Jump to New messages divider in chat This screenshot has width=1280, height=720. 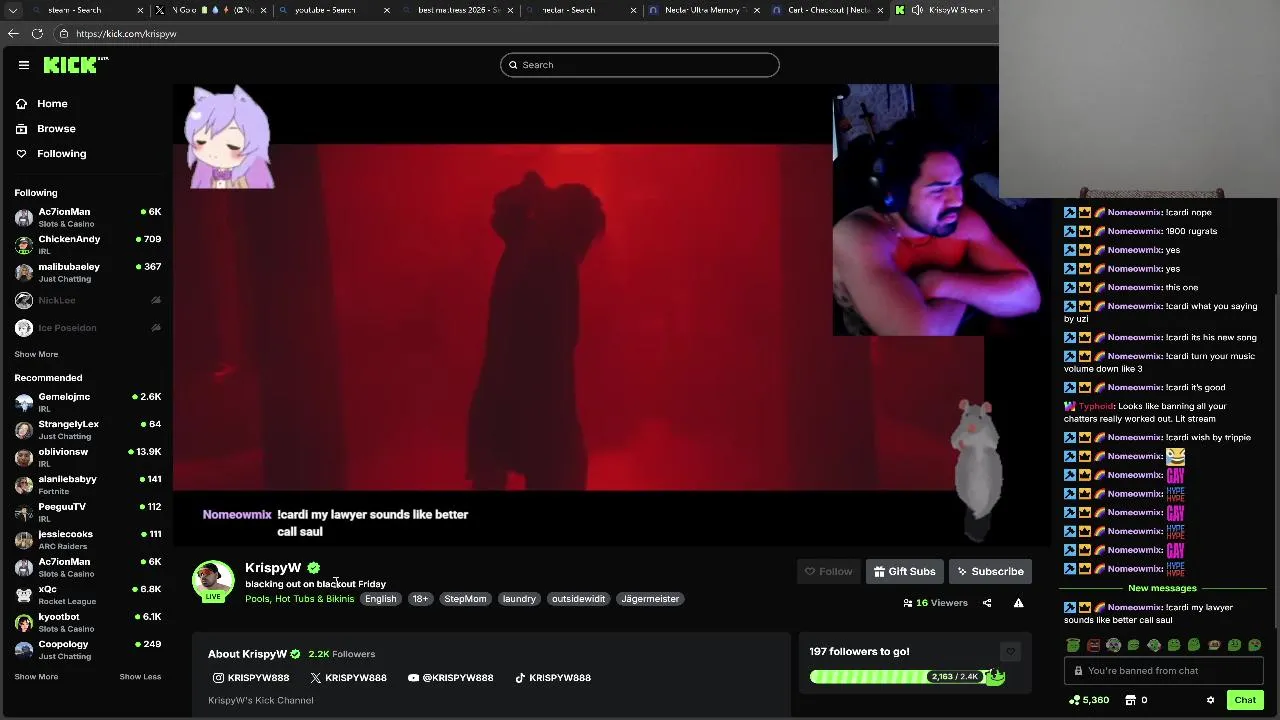click(1162, 588)
